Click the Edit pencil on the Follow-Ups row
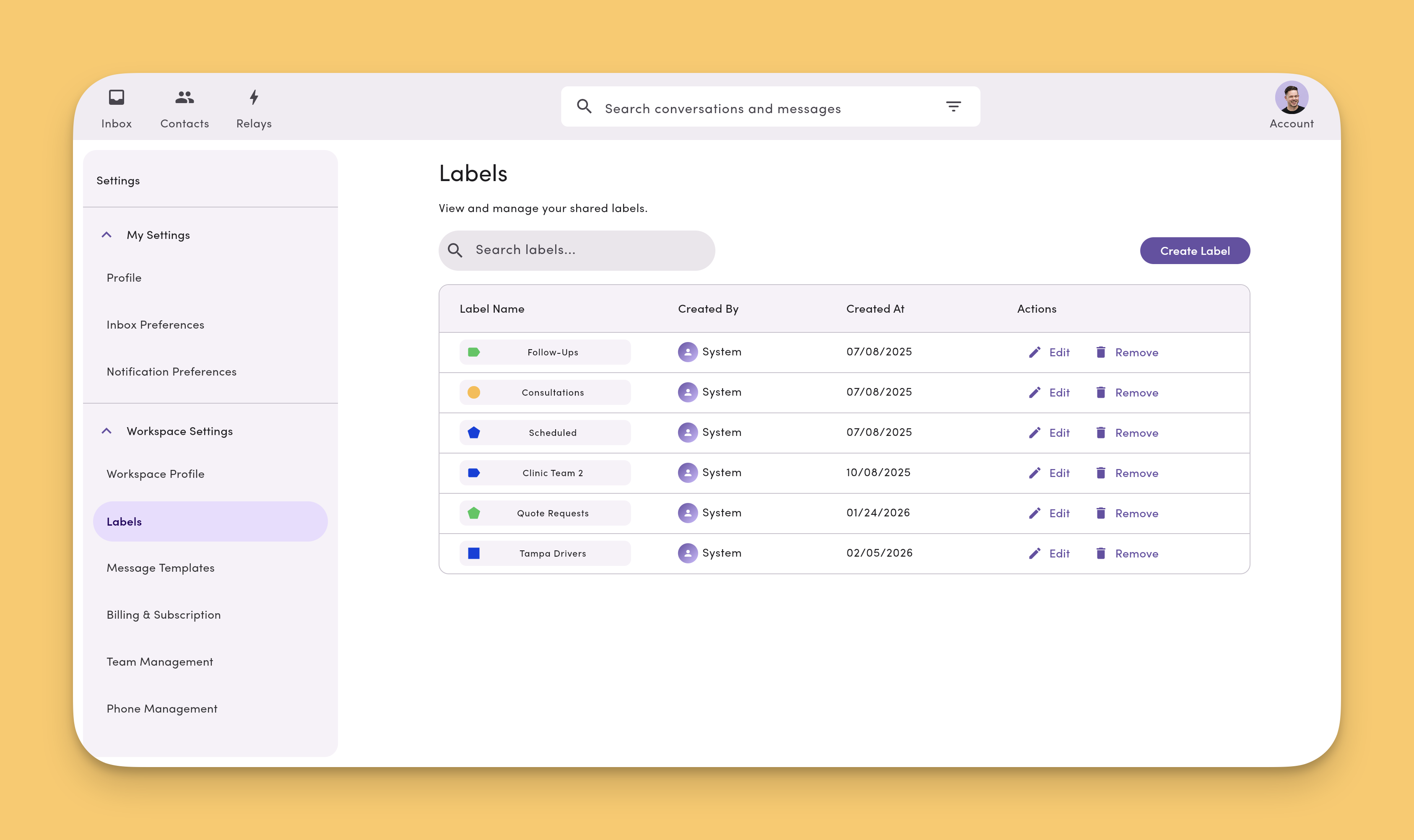The width and height of the screenshot is (1414, 840). coord(1035,352)
